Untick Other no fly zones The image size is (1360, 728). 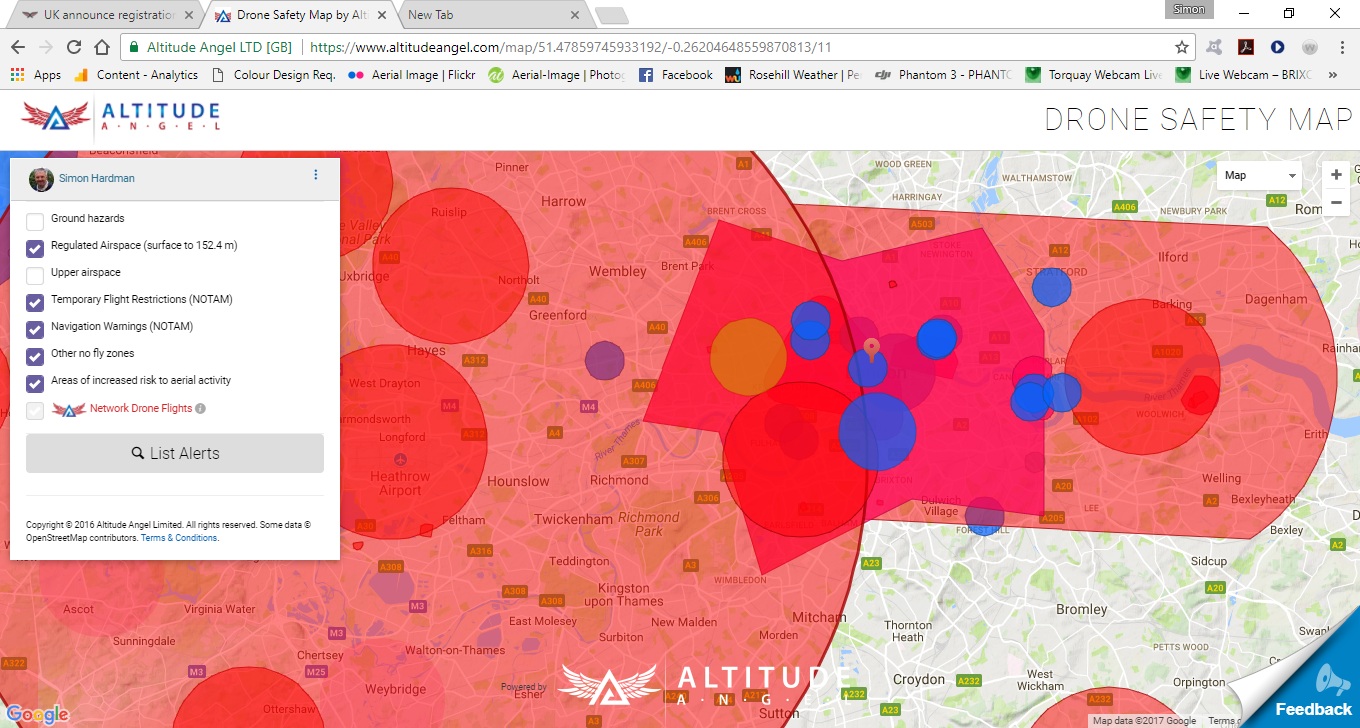coord(35,356)
